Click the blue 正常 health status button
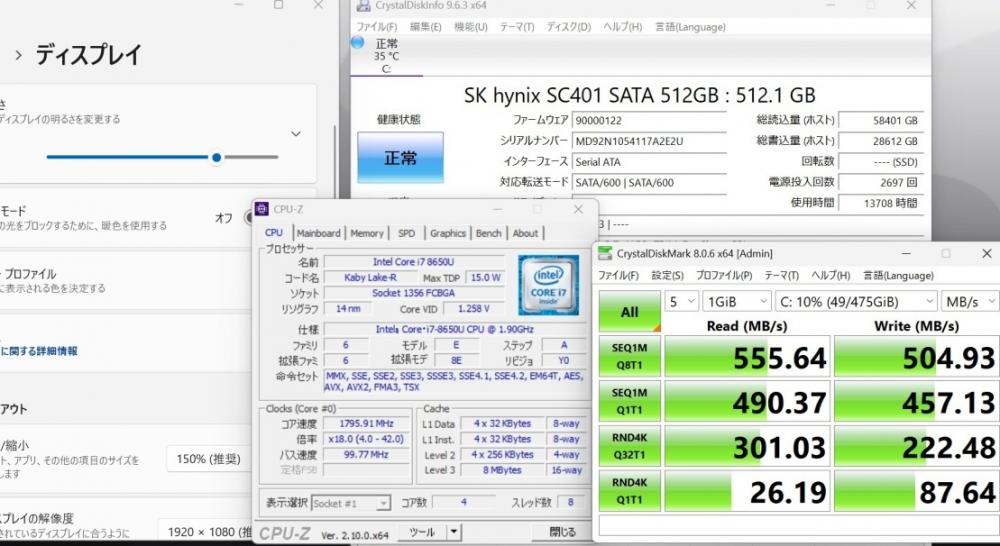Screen dimensions: 1000x546 400,158
